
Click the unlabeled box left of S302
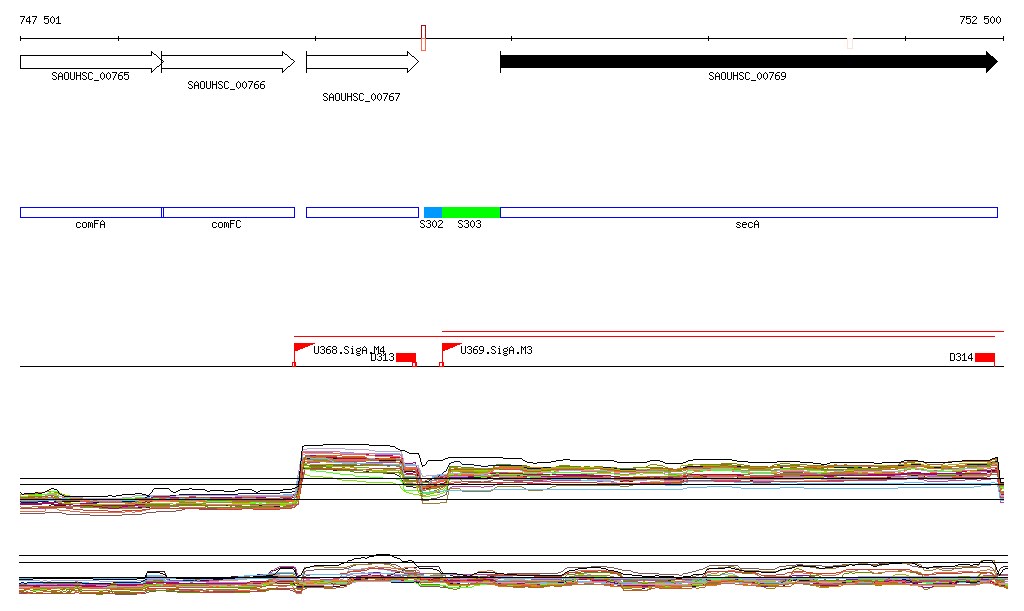coord(361,212)
